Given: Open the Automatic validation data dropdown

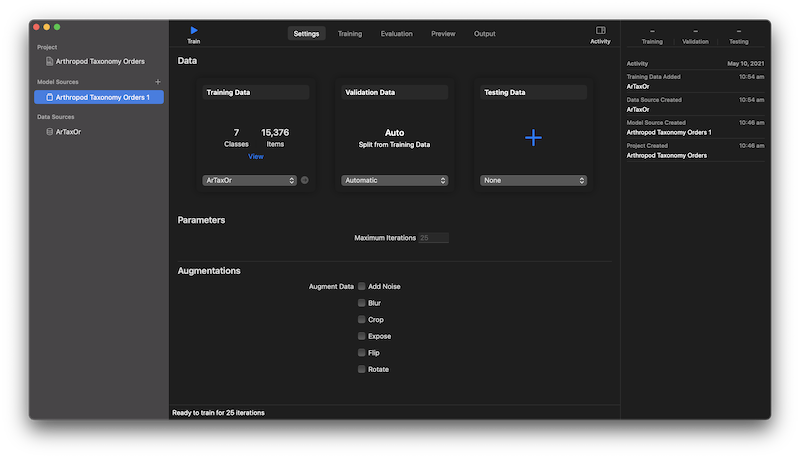Looking at the screenshot, I should click(394, 181).
